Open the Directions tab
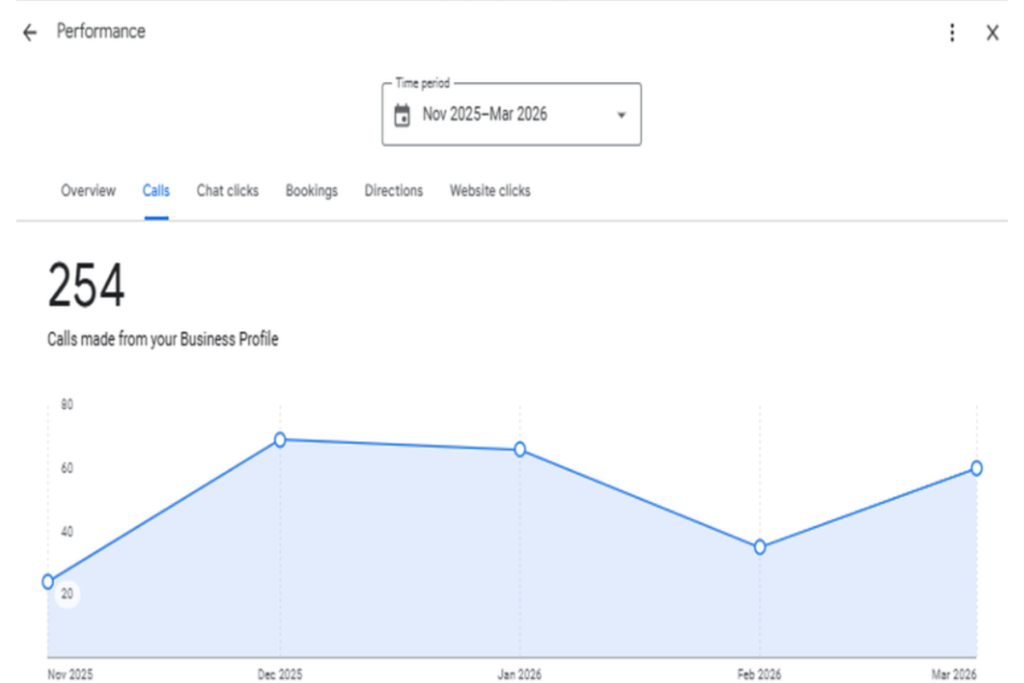 pyautogui.click(x=394, y=191)
